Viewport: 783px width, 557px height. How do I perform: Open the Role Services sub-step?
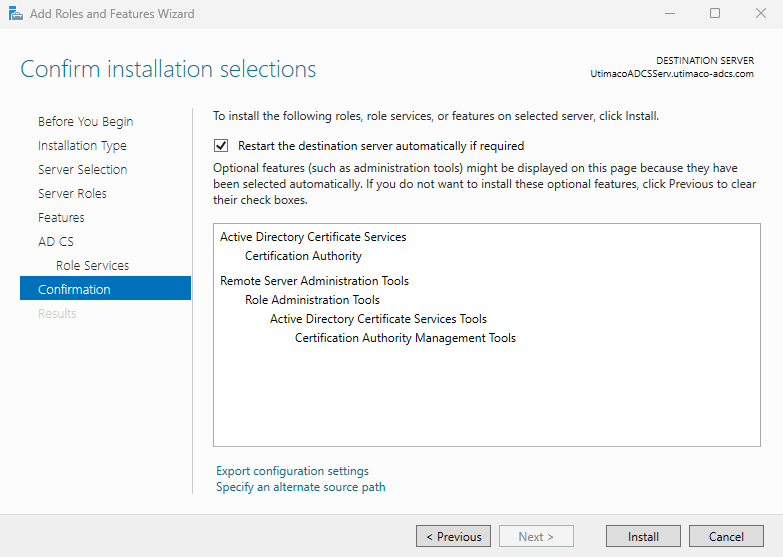pyautogui.click(x=92, y=266)
